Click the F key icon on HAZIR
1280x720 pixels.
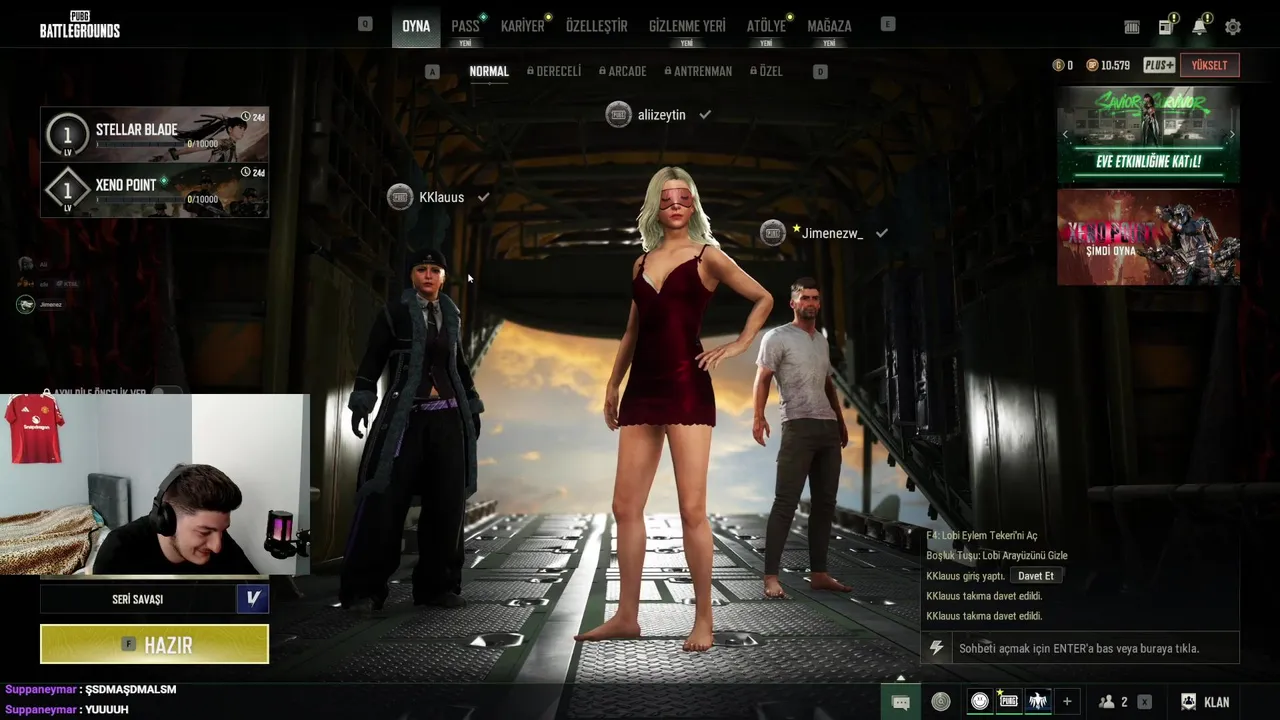click(x=128, y=644)
